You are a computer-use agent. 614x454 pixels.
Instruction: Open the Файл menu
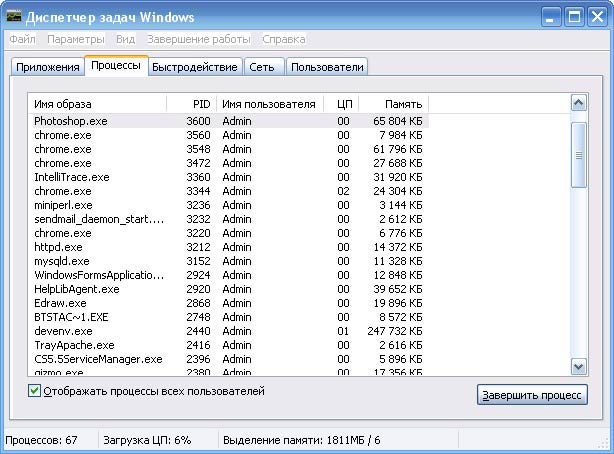22,39
